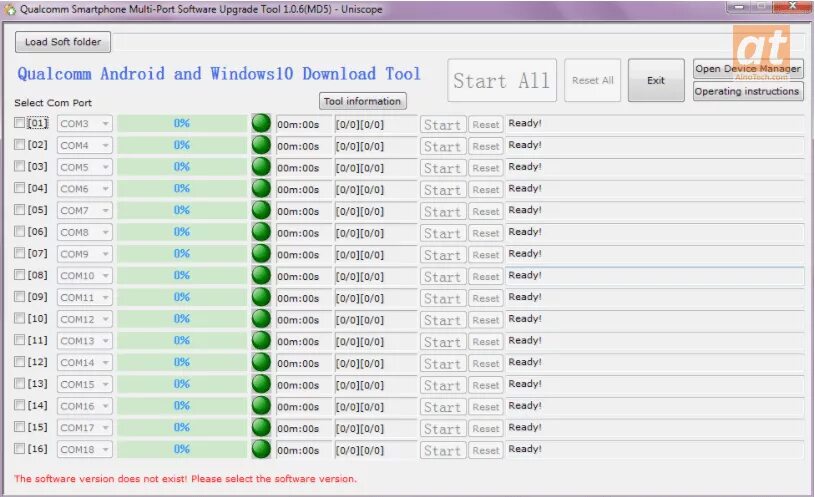Click the [0/0][0/0] counter in row 06

[x=376, y=233]
